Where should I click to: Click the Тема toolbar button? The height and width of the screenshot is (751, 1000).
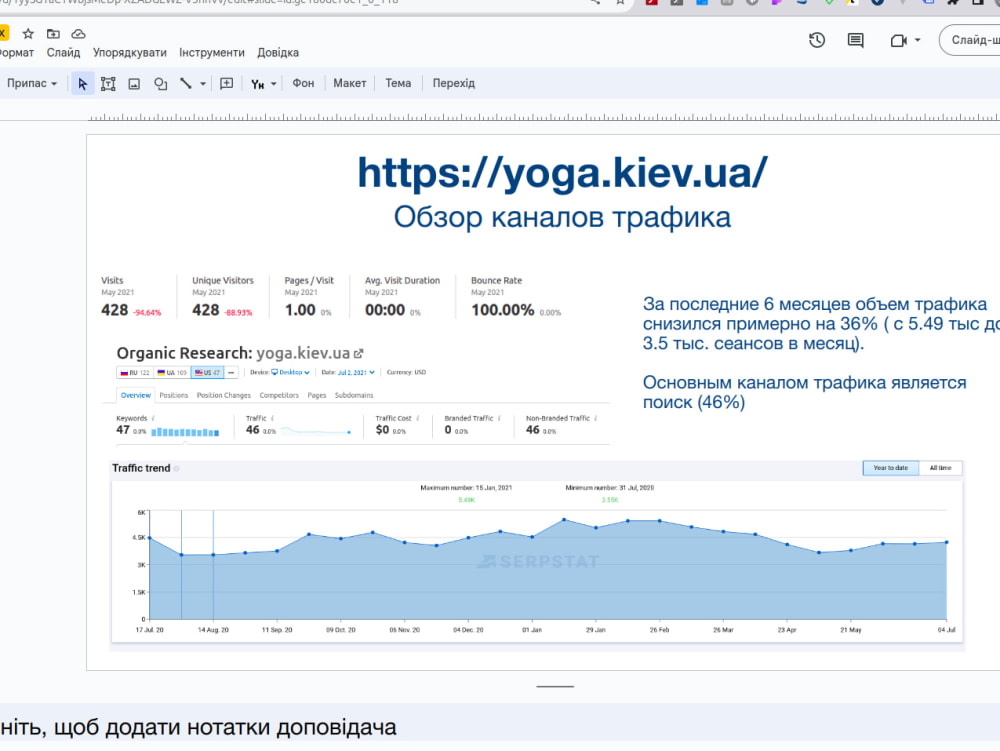click(398, 84)
